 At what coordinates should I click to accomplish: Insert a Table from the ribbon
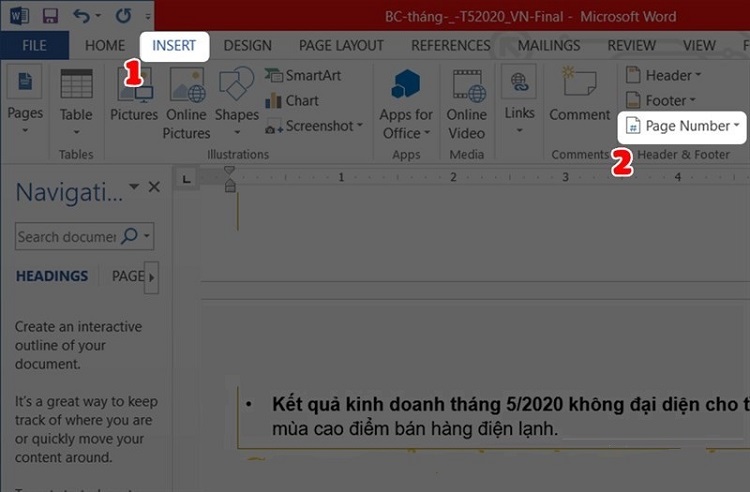(76, 101)
